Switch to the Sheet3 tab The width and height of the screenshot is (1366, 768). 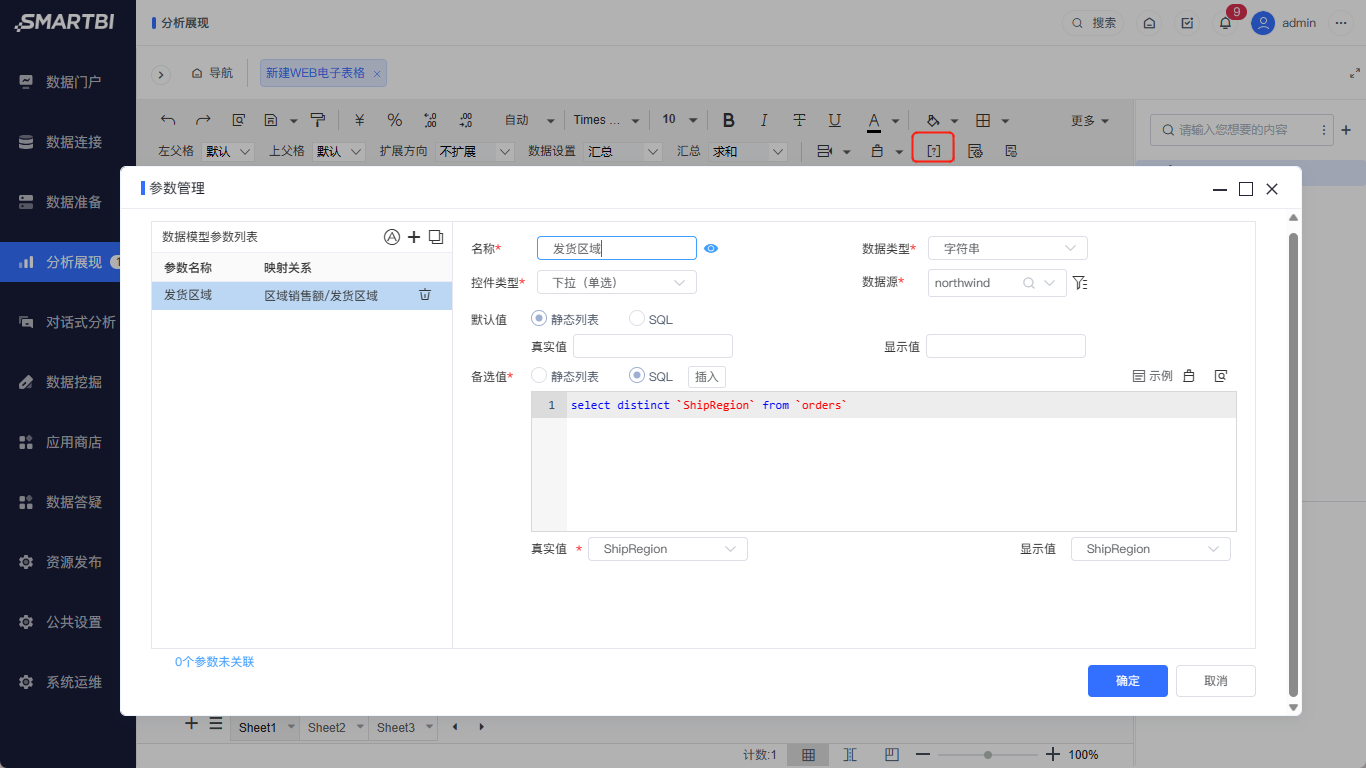[x=404, y=727]
